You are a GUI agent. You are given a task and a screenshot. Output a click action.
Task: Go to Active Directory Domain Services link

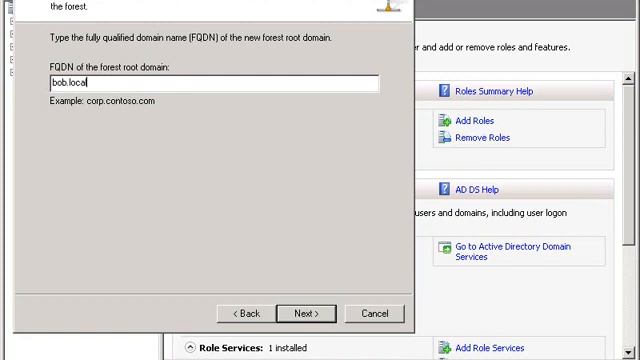513,251
